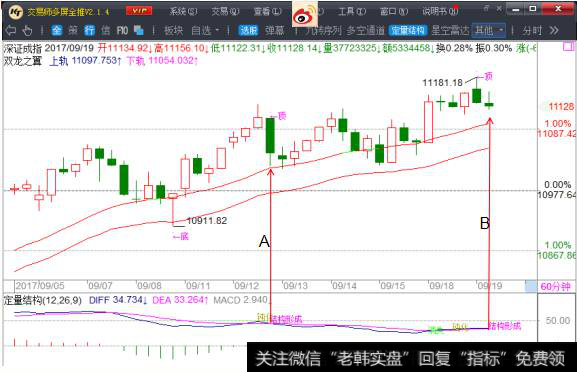The height and width of the screenshot is (372, 577).
Task: Open the 查看(L) menu
Action: 268,11
